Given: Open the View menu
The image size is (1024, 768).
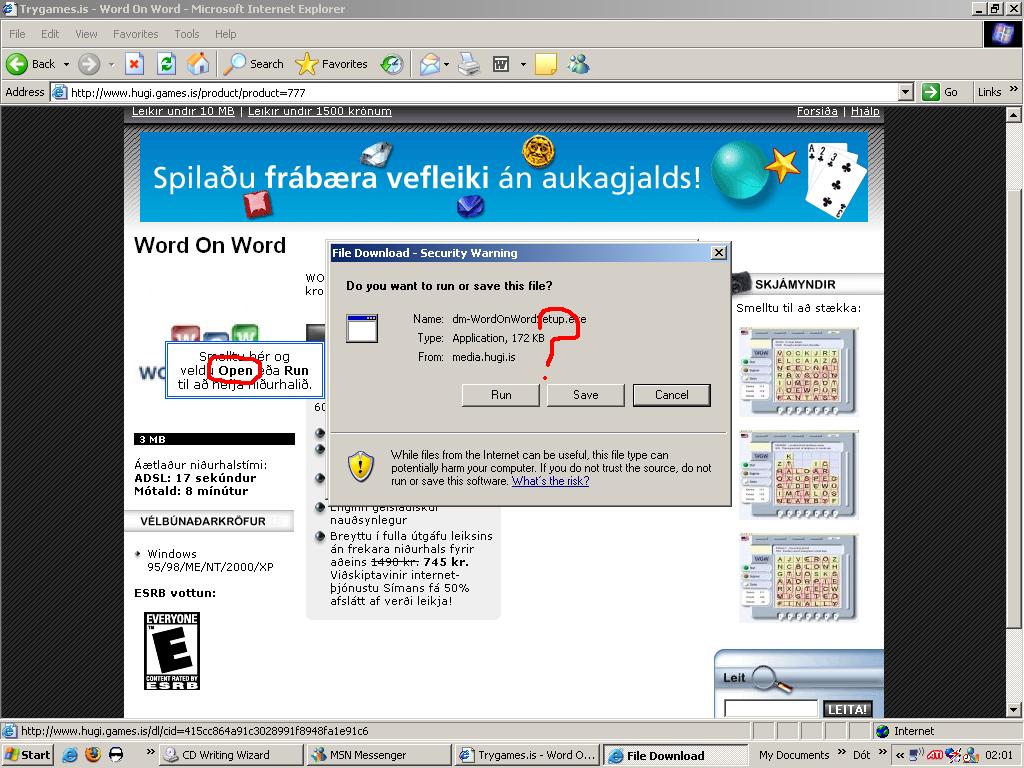Looking at the screenshot, I should pos(86,34).
